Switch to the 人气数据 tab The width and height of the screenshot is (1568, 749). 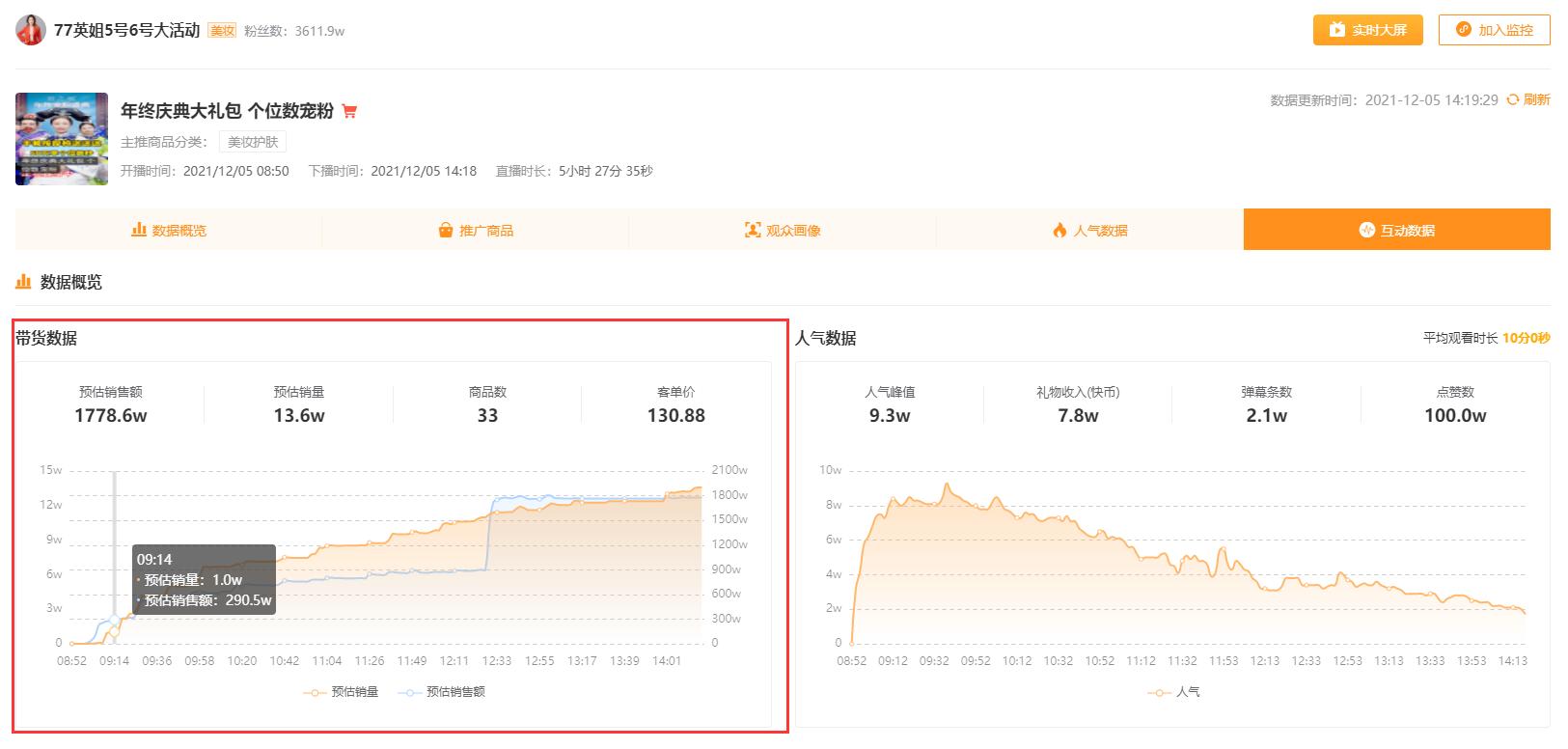pos(1089,230)
